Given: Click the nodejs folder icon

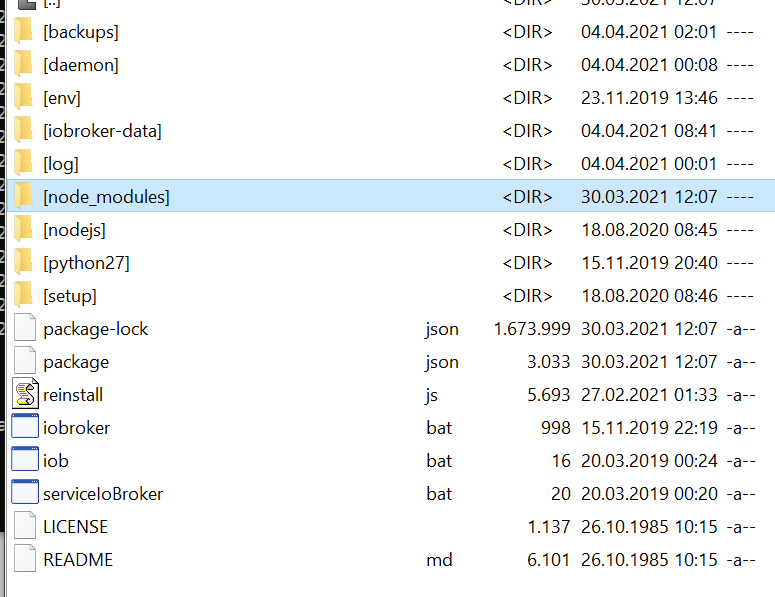Looking at the screenshot, I should [23, 230].
